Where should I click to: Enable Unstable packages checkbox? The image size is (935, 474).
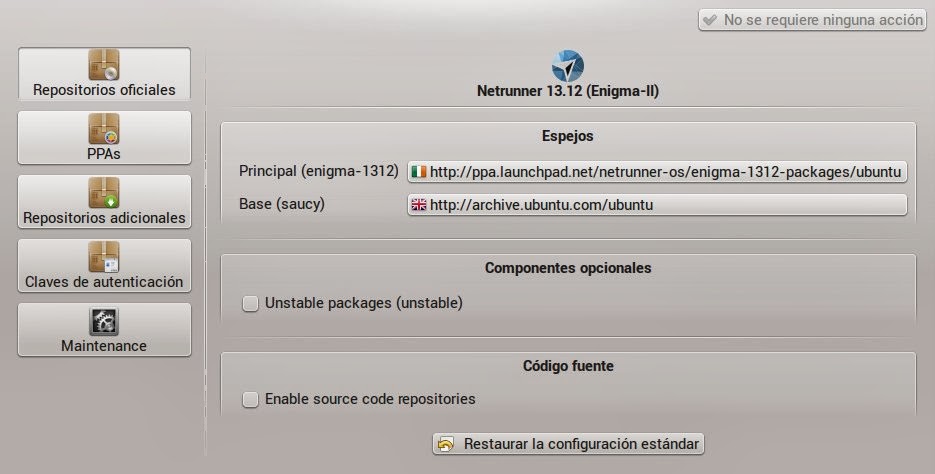tap(250, 303)
